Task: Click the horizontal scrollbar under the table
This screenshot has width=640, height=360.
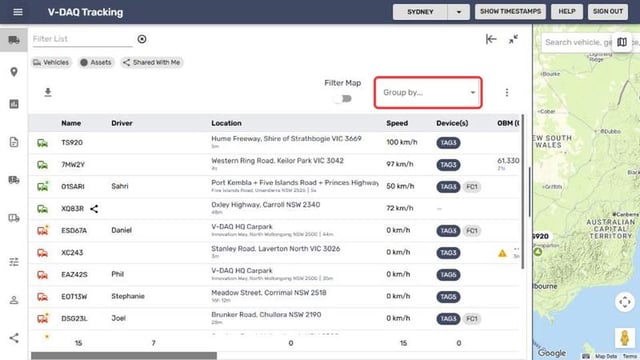Action: [x=124, y=356]
